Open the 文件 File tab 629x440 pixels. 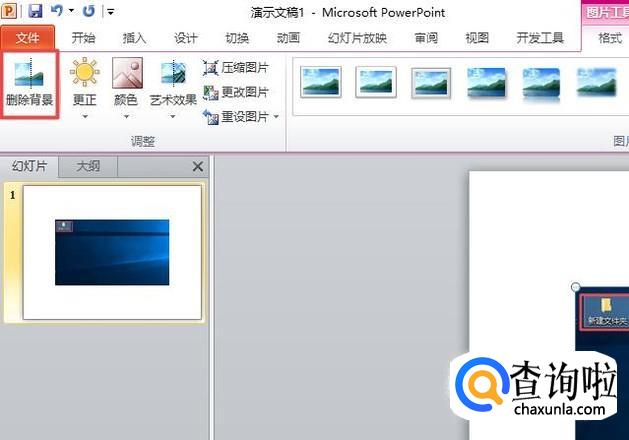point(28,38)
